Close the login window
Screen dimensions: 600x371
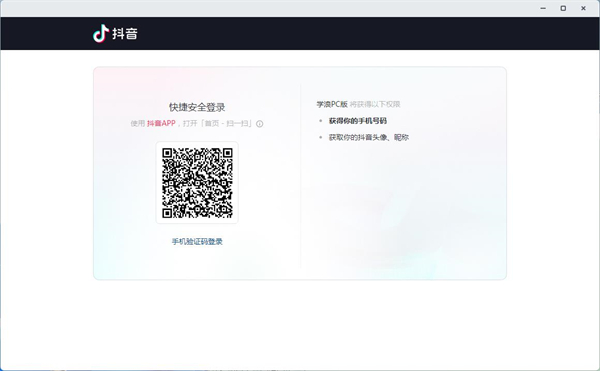583,8
